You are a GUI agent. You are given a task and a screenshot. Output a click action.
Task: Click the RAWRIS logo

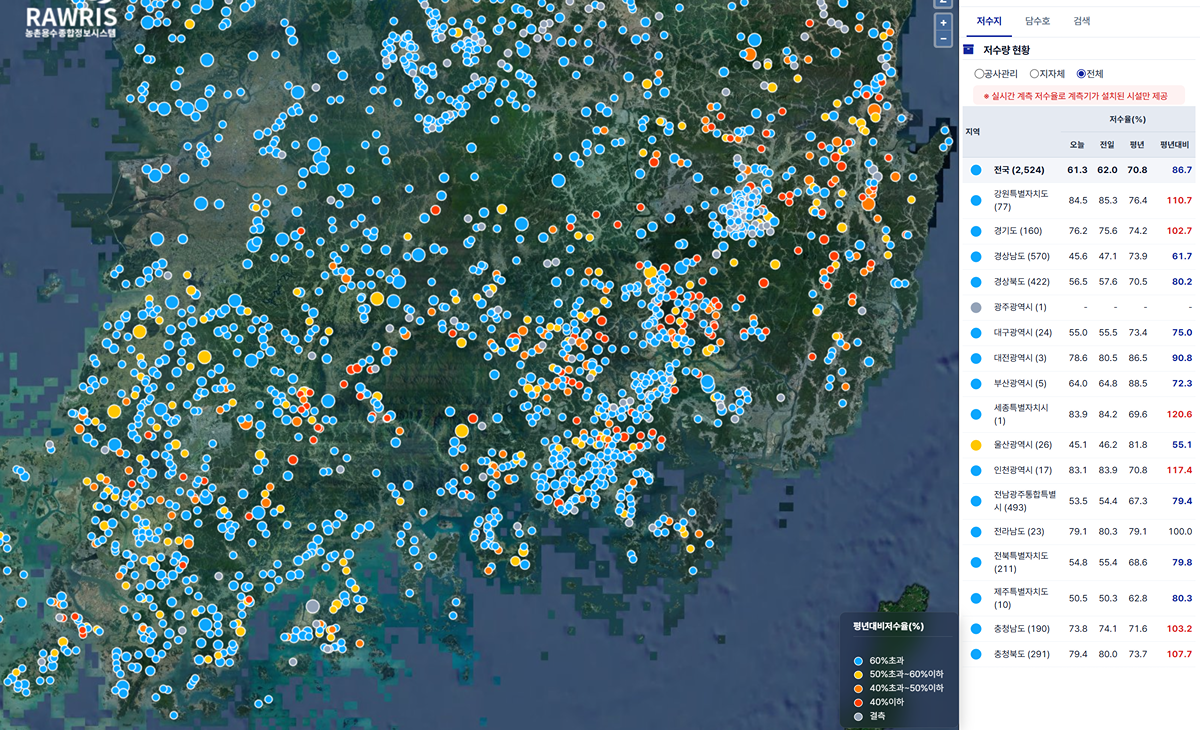click(x=72, y=20)
